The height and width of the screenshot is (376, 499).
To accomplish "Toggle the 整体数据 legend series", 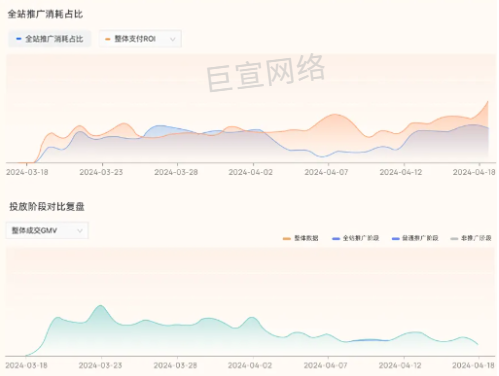I will point(300,238).
